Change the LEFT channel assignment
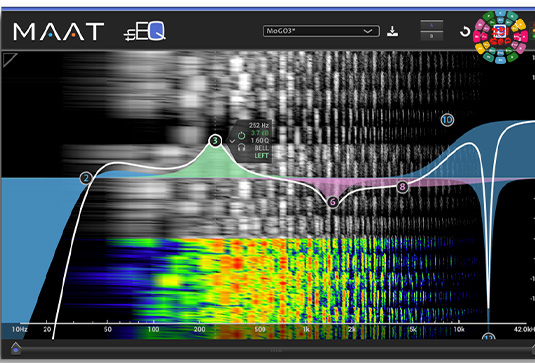 [262, 156]
